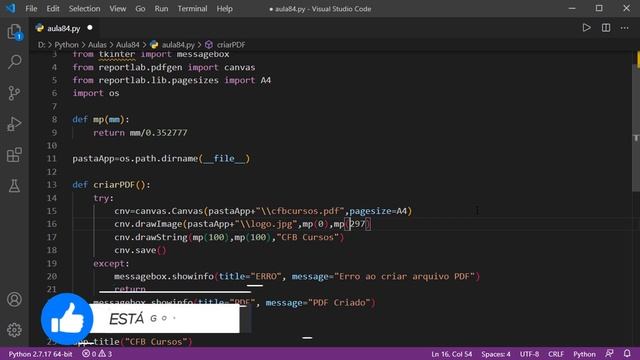640x360 pixels.
Task: Open the errors and warnings problems indicator
Action: pos(97,354)
